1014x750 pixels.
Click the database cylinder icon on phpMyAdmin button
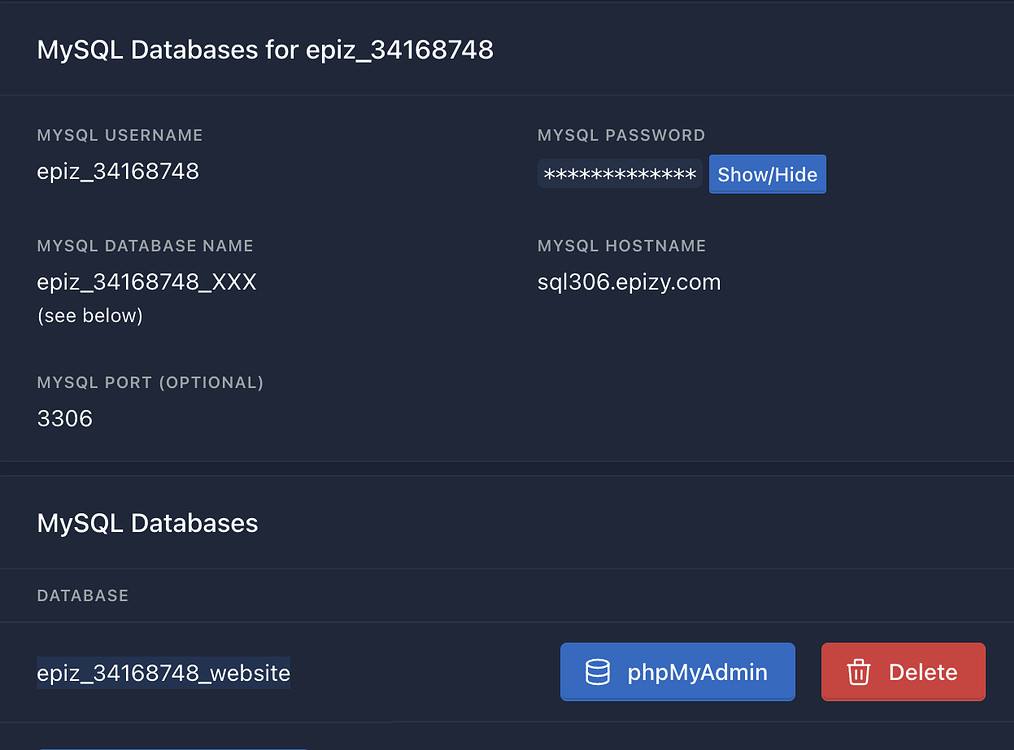597,672
